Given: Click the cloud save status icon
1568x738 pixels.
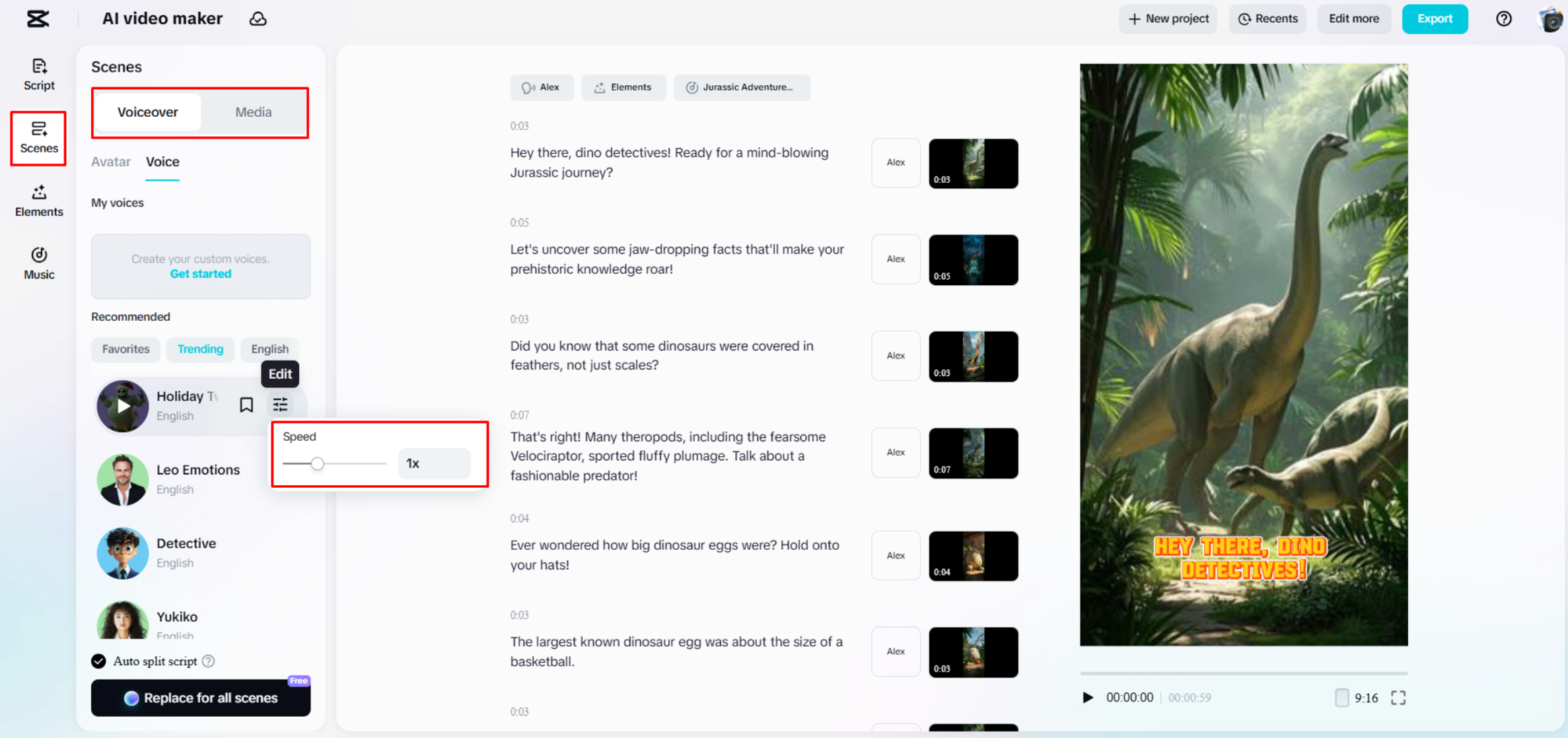Looking at the screenshot, I should click(x=258, y=19).
